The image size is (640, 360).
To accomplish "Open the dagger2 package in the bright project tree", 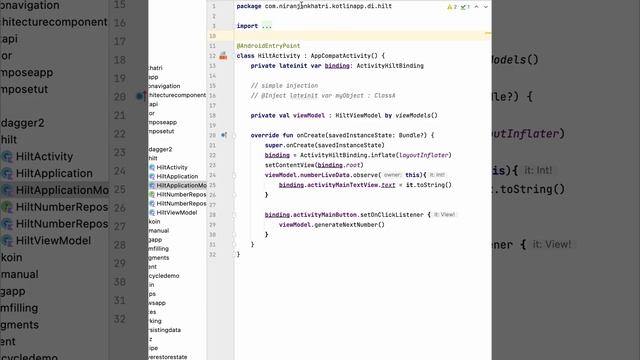I will click(160, 149).
